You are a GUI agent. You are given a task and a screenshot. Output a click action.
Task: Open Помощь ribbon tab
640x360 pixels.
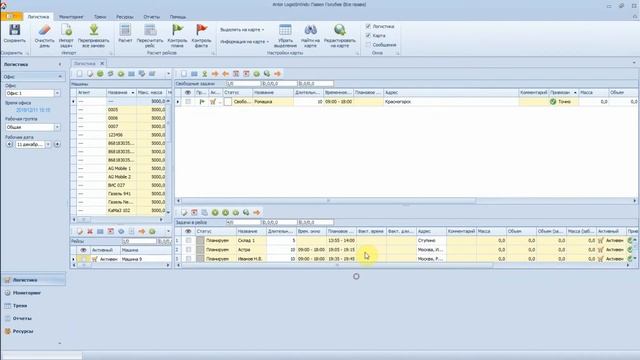pos(178,17)
